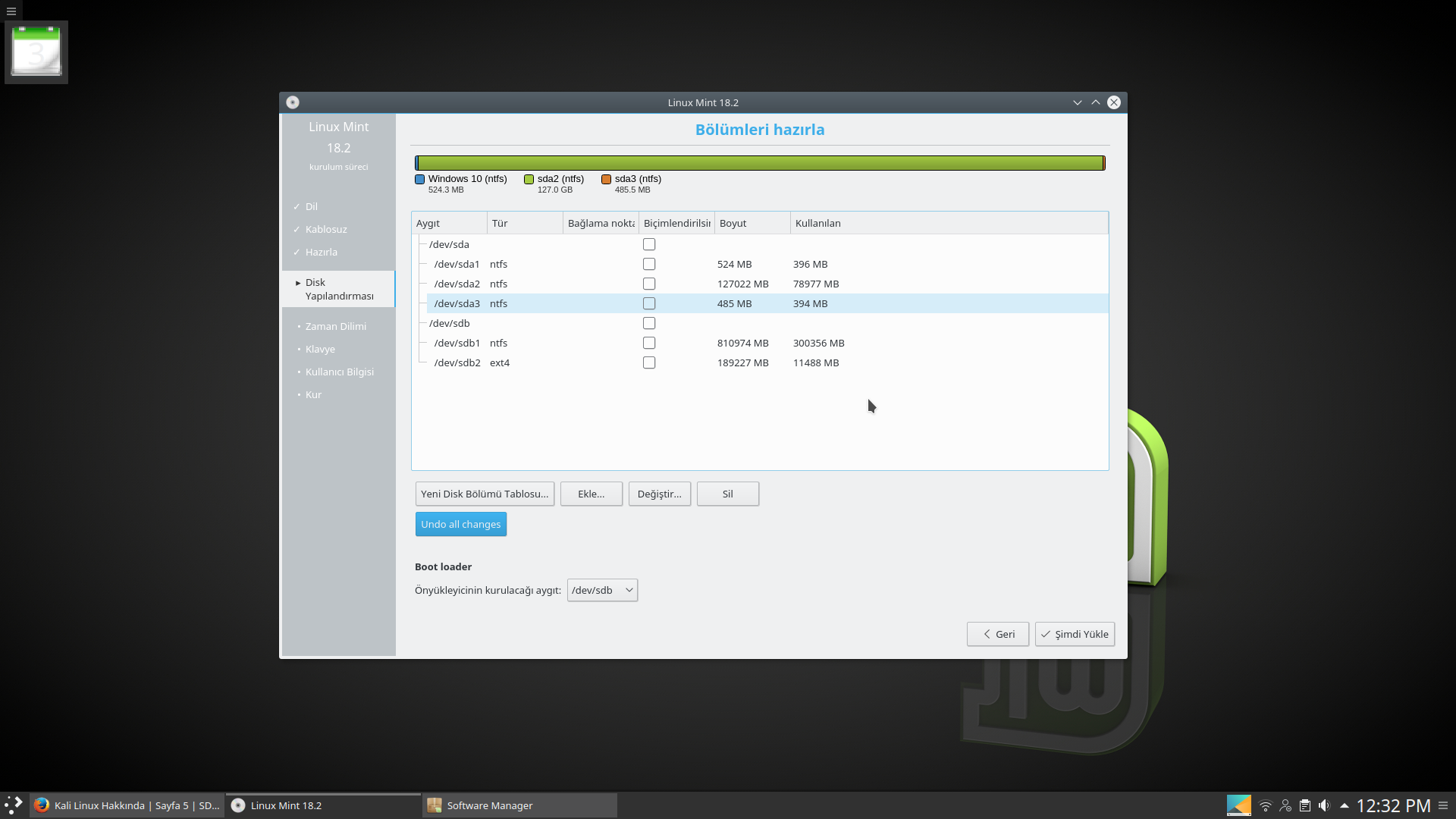The width and height of the screenshot is (1456, 819).
Task: Click the Şimdi Yükle button
Action: [1075, 634]
